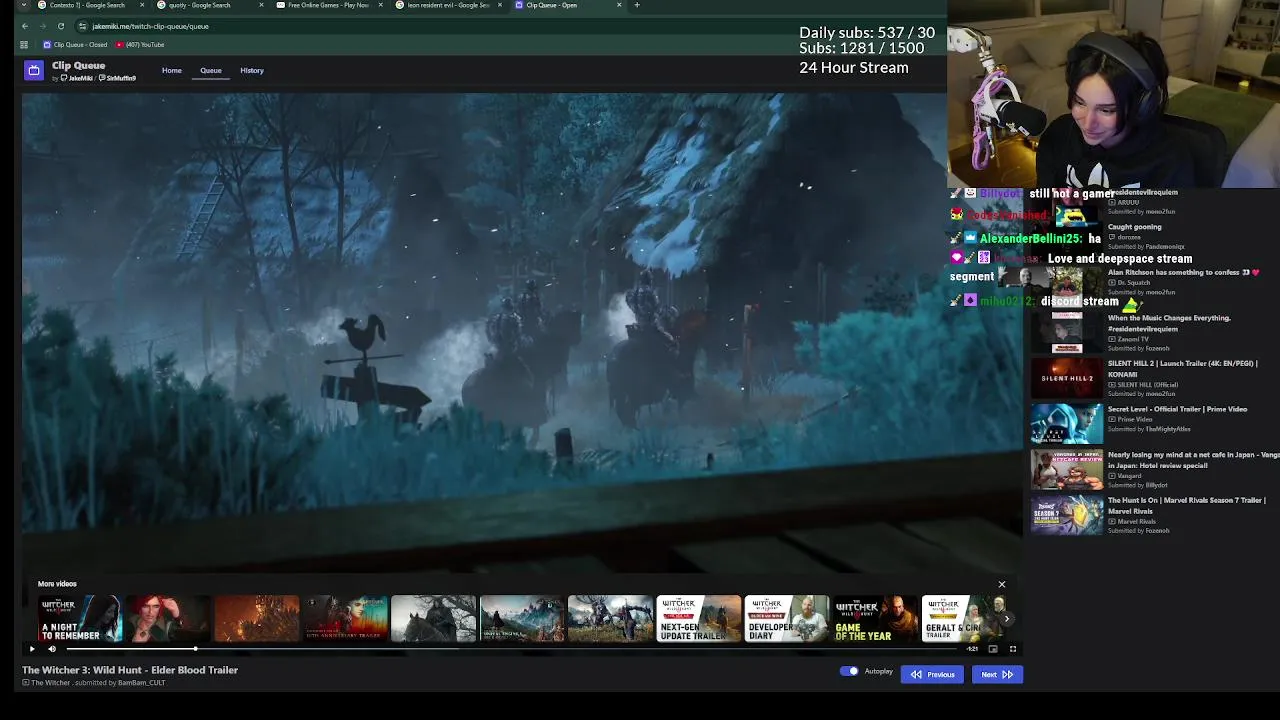The height and width of the screenshot is (720, 1280).
Task: Toggle the Autoplay switch
Action: (849, 671)
